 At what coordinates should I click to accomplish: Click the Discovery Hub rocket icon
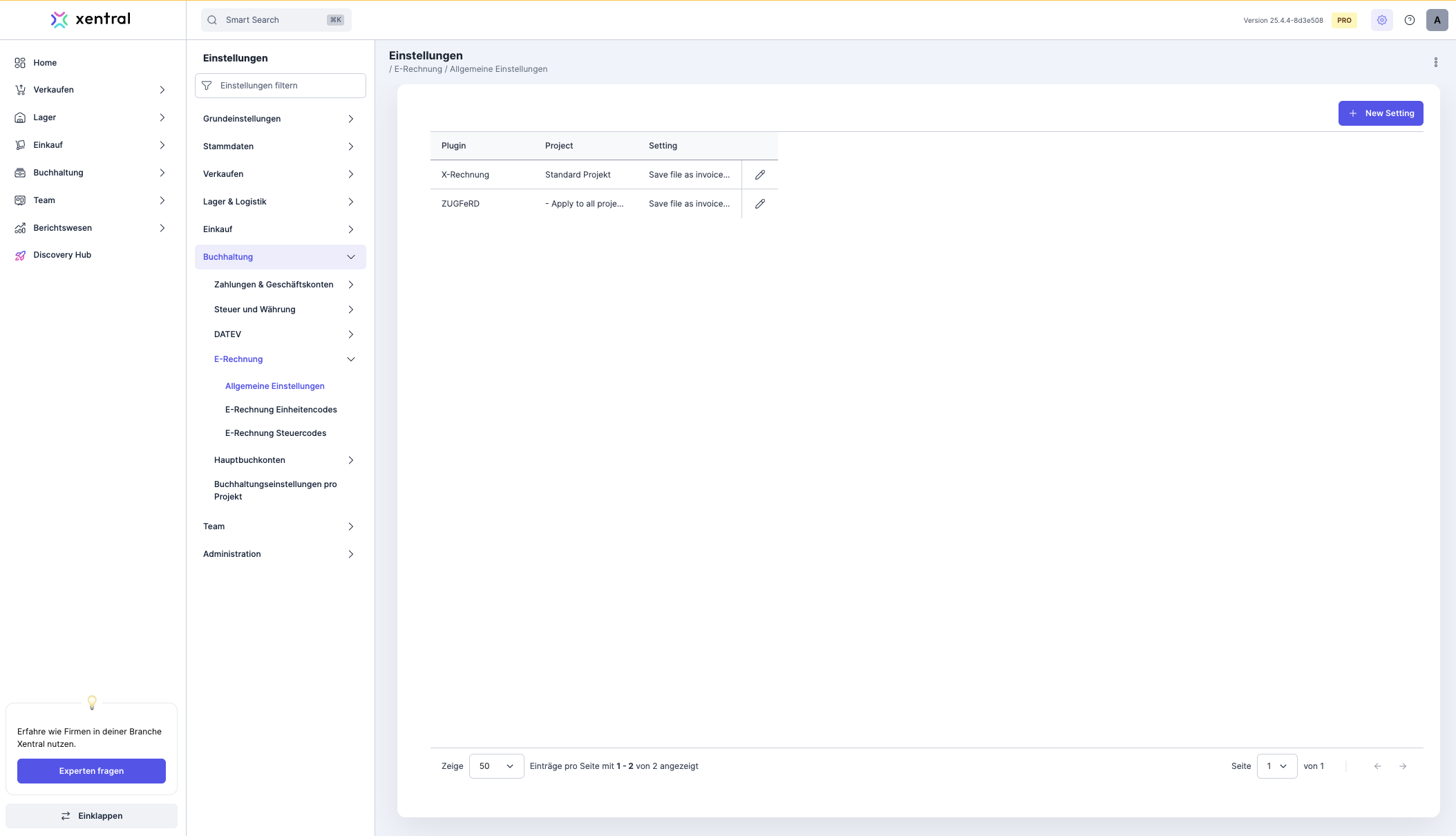coord(20,255)
